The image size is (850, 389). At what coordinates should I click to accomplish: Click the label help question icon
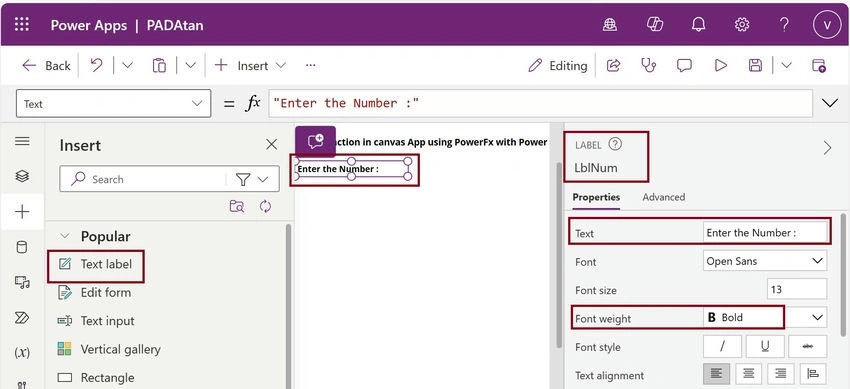(615, 144)
